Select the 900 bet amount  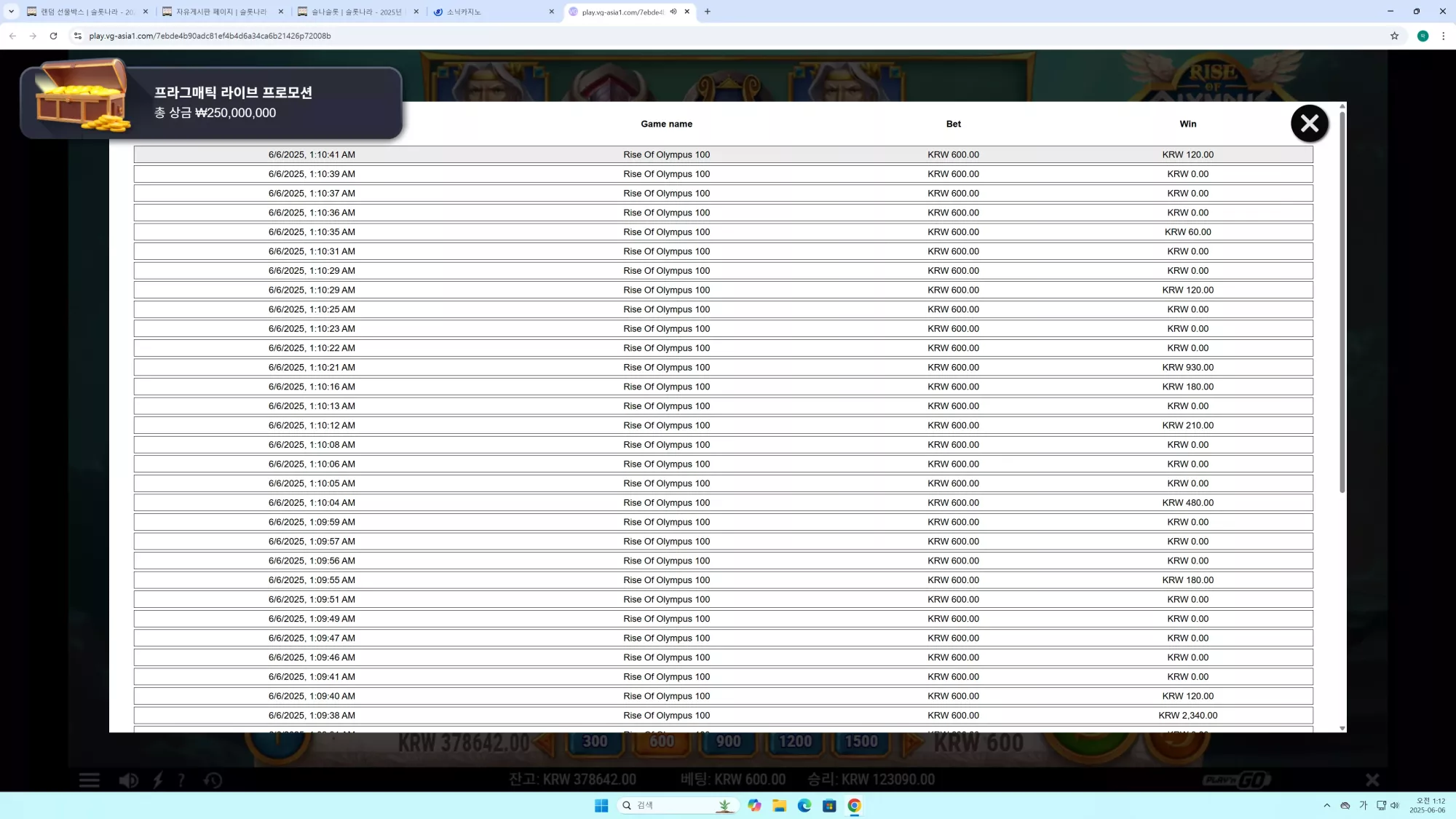click(x=728, y=742)
